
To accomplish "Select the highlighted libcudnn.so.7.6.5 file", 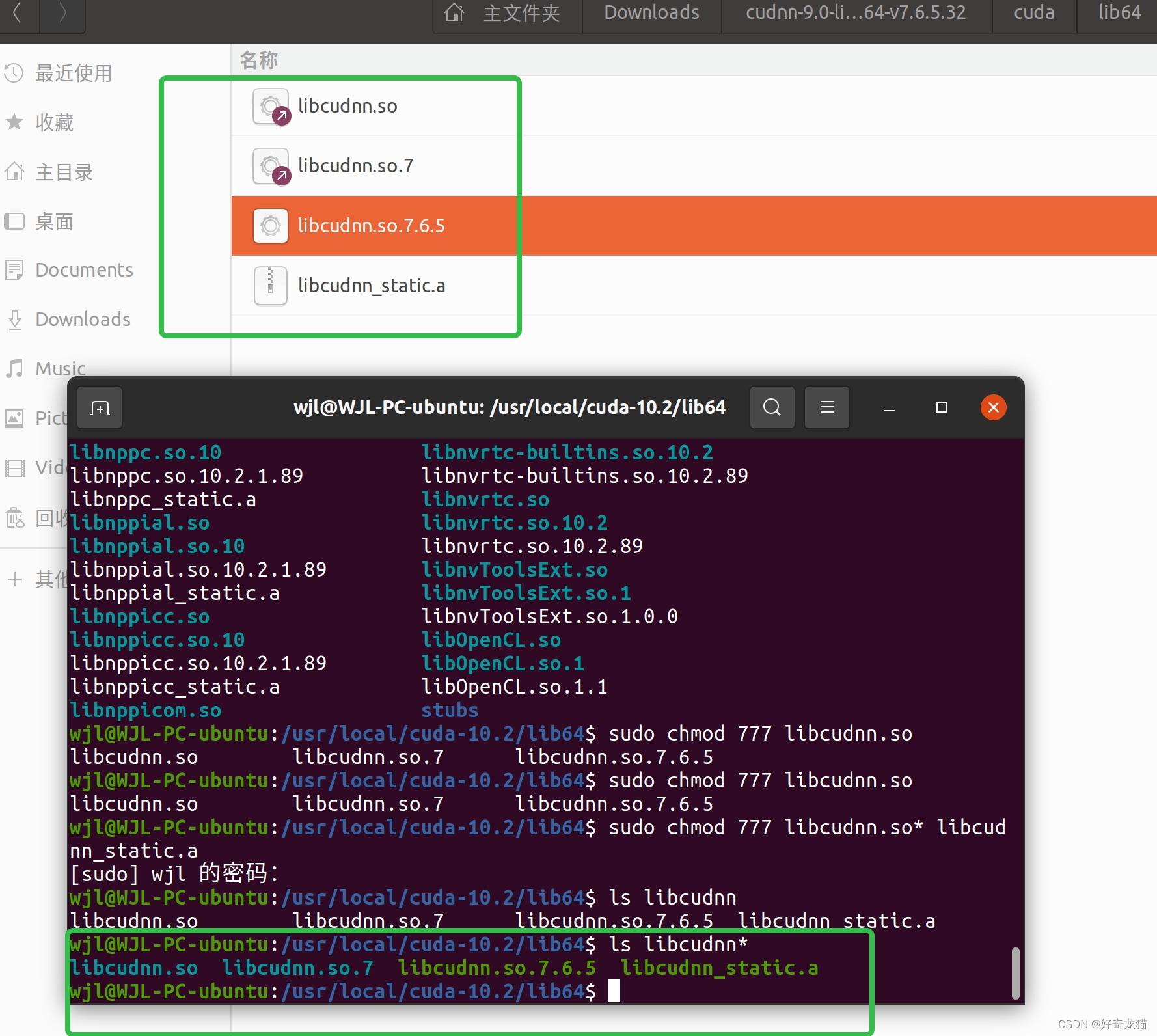I will coord(694,226).
